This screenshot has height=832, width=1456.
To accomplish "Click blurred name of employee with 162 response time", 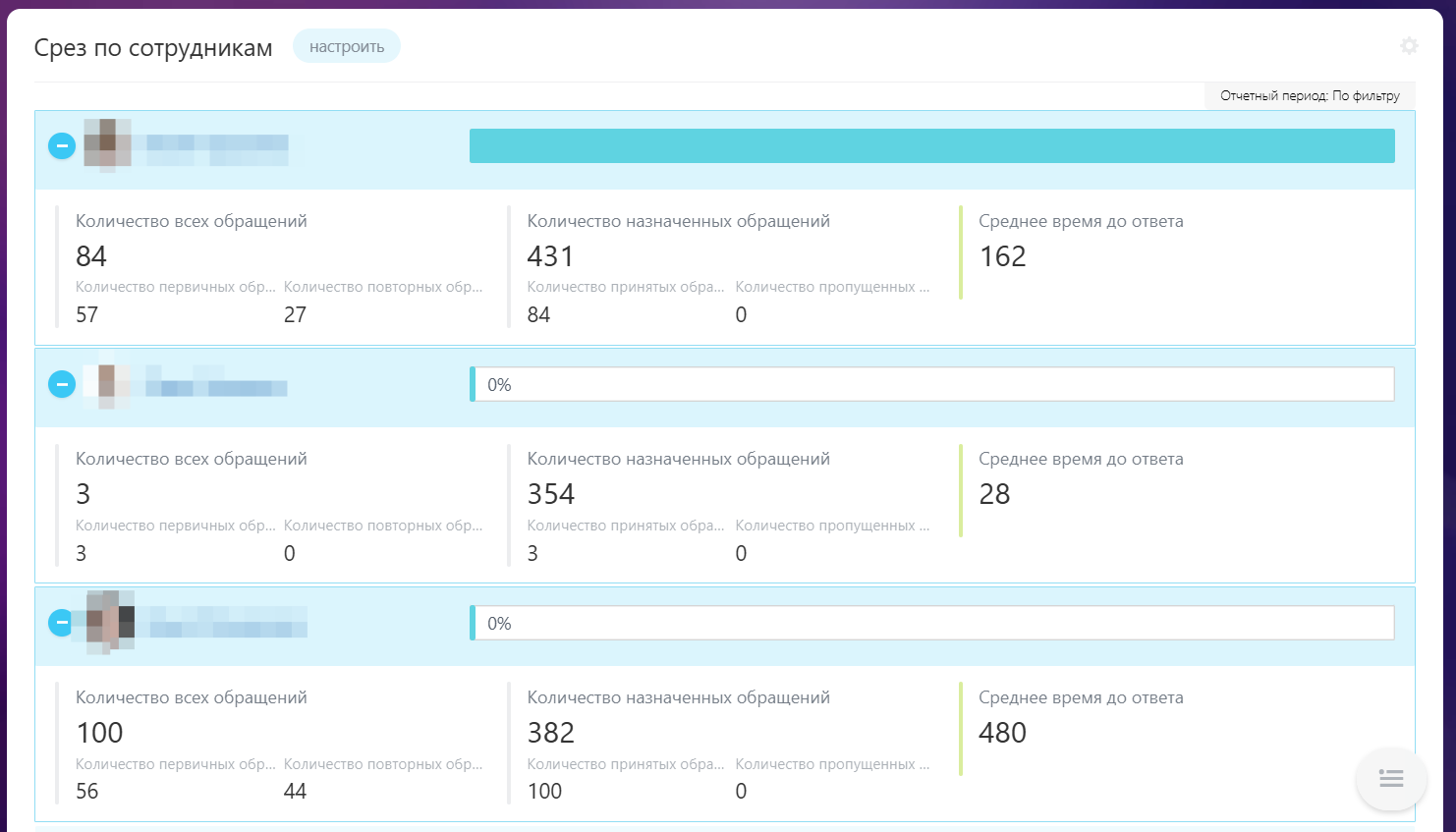I will (x=217, y=149).
